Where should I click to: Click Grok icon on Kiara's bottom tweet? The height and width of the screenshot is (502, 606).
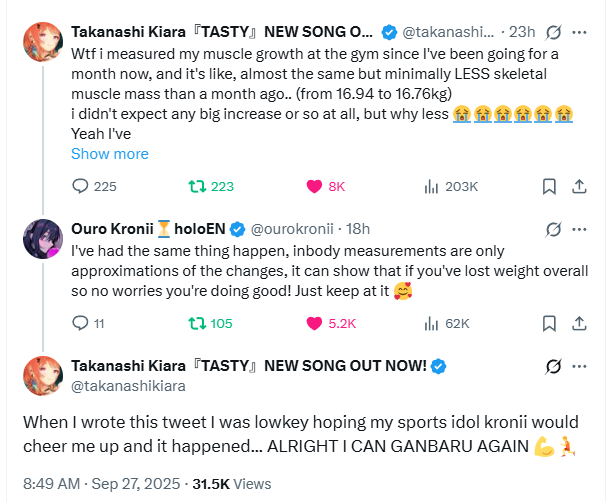click(x=548, y=366)
